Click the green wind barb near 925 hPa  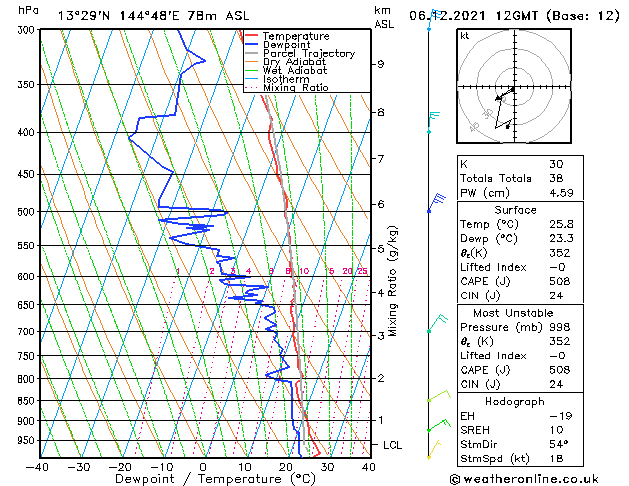pyautogui.click(x=439, y=425)
